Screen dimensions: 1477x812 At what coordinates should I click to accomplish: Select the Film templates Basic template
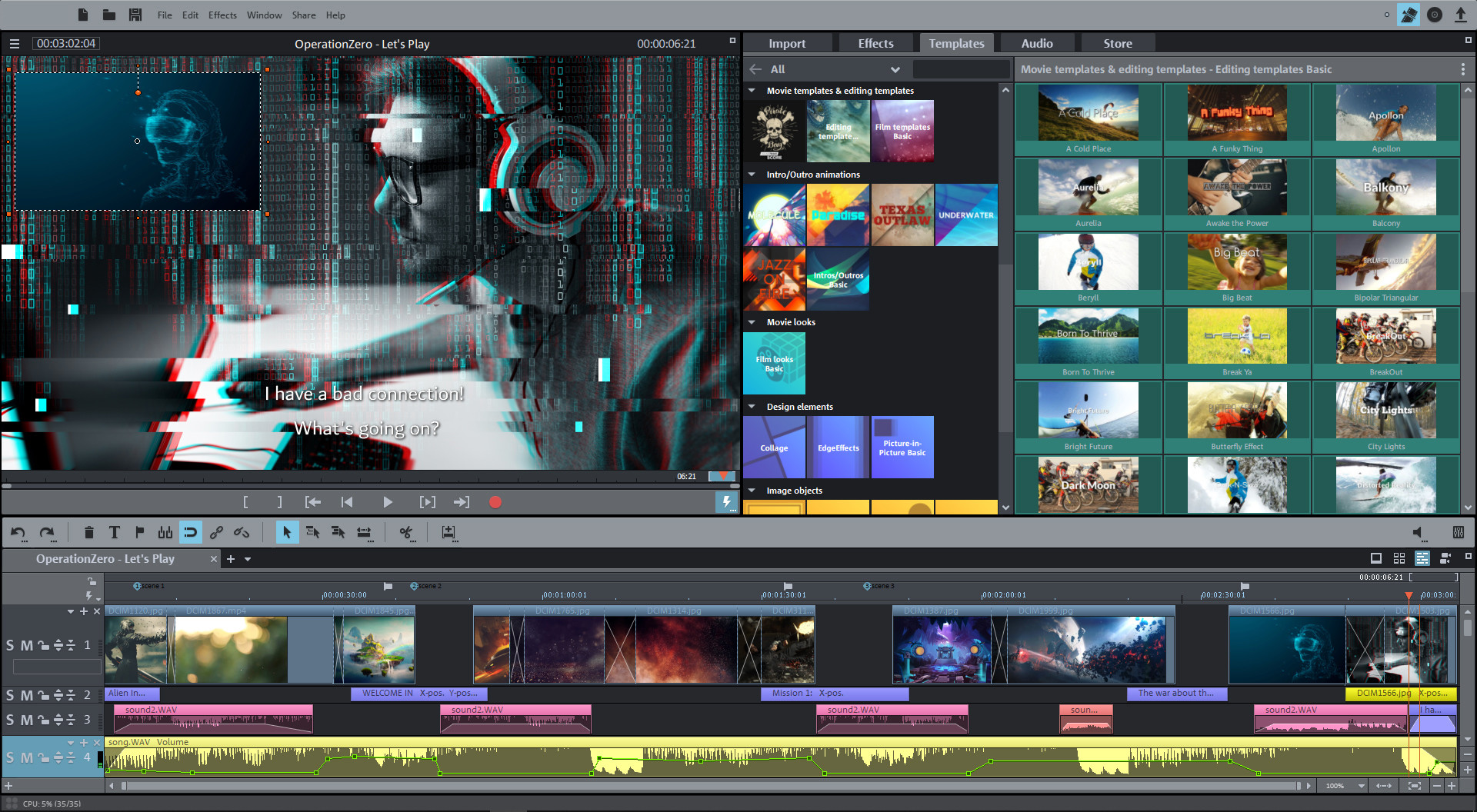[902, 131]
